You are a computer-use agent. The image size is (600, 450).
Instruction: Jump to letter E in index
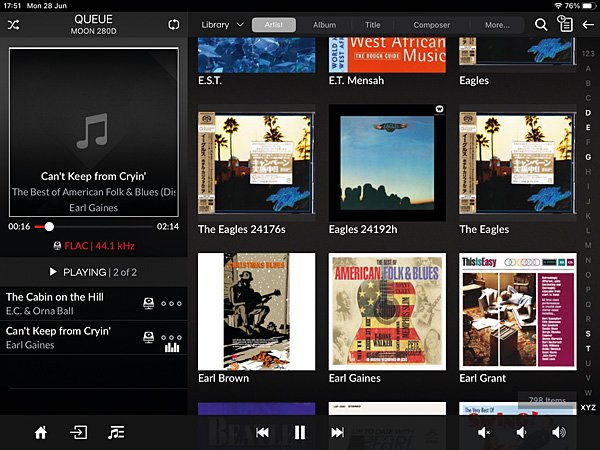588,127
